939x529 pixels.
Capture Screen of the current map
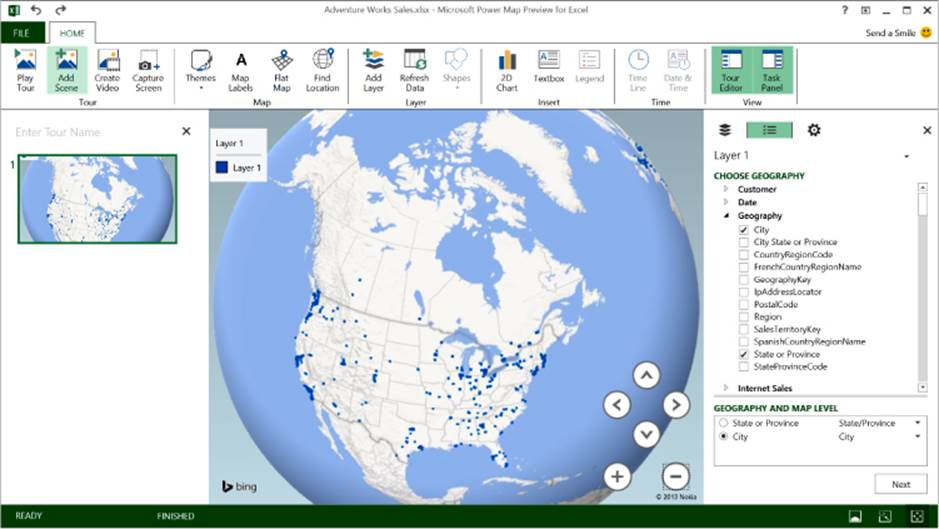click(148, 71)
